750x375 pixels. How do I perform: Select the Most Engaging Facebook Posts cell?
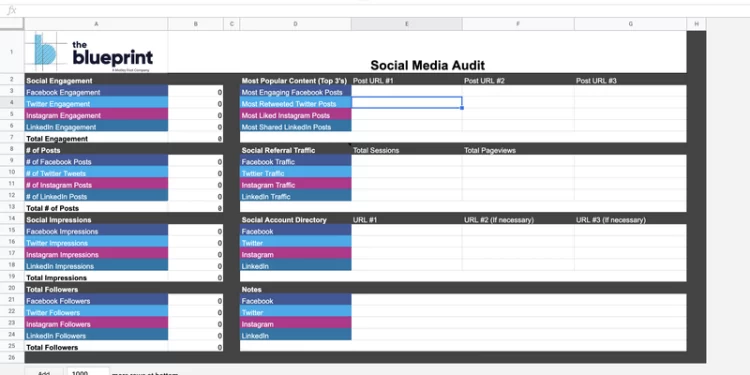pyautogui.click(x=295, y=92)
